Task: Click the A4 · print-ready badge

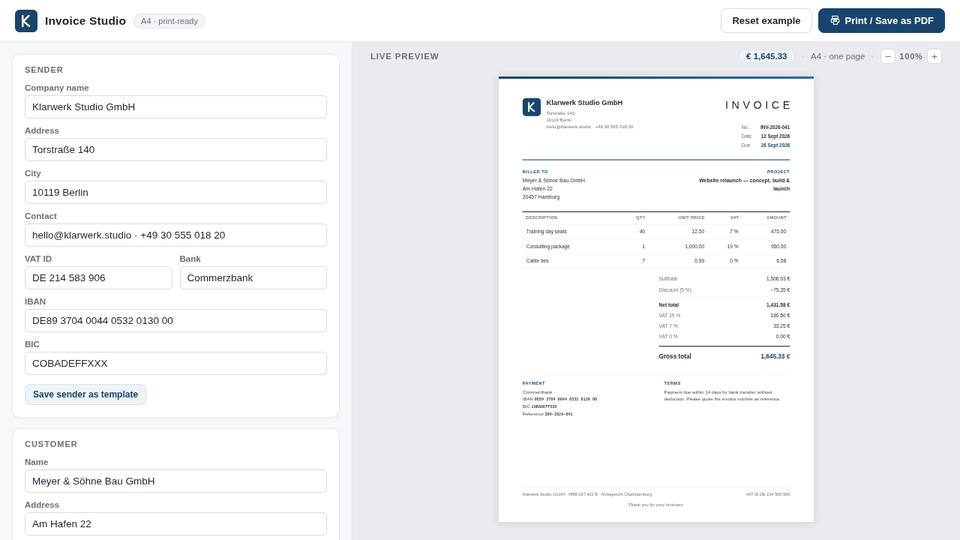Action: [170, 21]
